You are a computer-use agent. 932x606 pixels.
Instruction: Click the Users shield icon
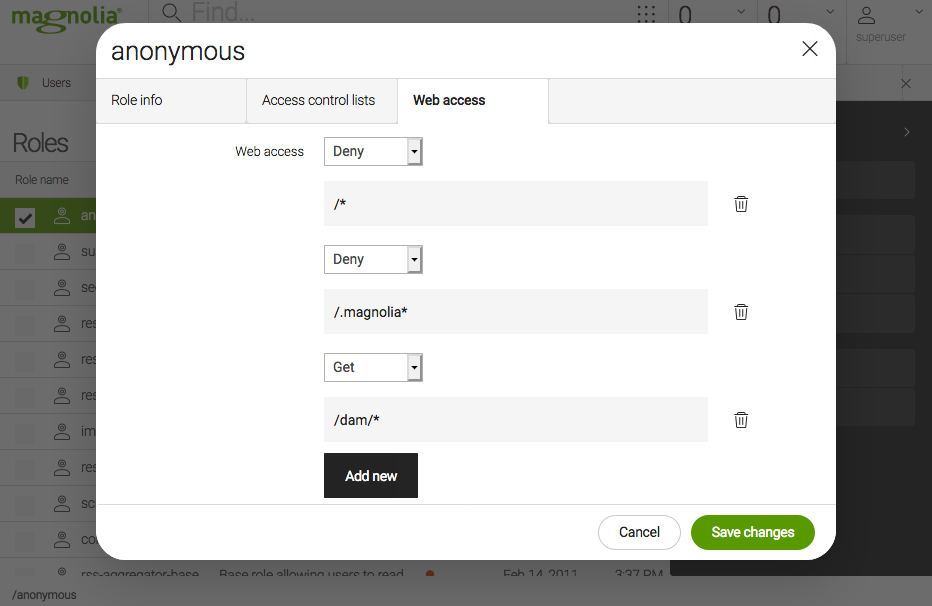coord(23,83)
